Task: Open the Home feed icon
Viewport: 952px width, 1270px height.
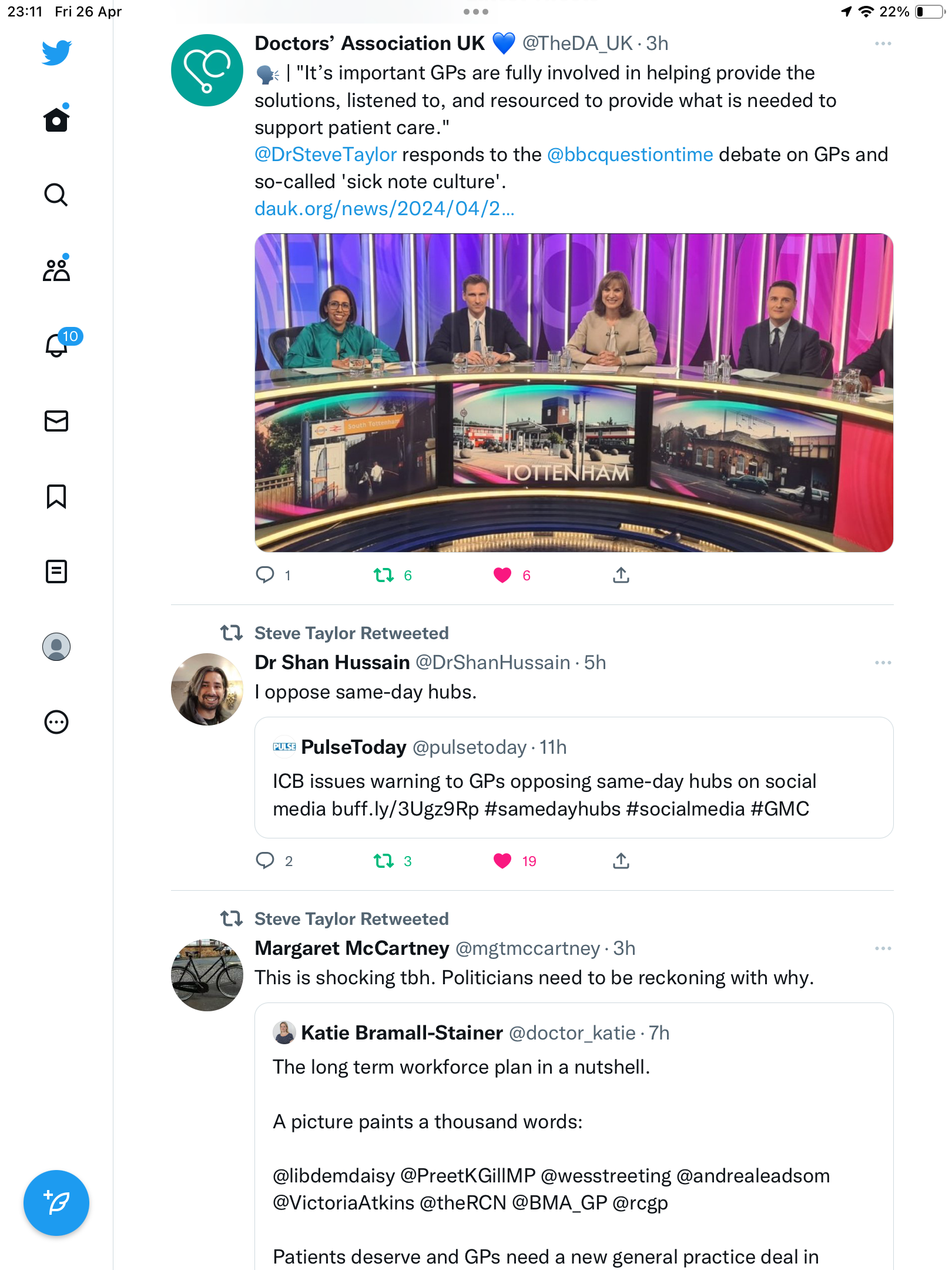Action: coord(56,119)
